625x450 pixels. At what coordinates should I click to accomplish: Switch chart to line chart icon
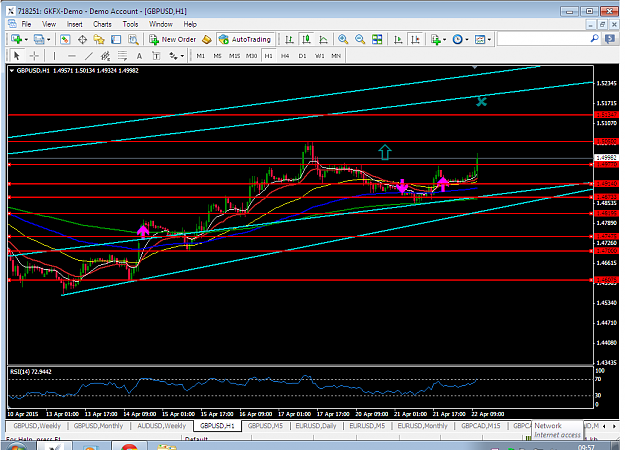tap(323, 39)
